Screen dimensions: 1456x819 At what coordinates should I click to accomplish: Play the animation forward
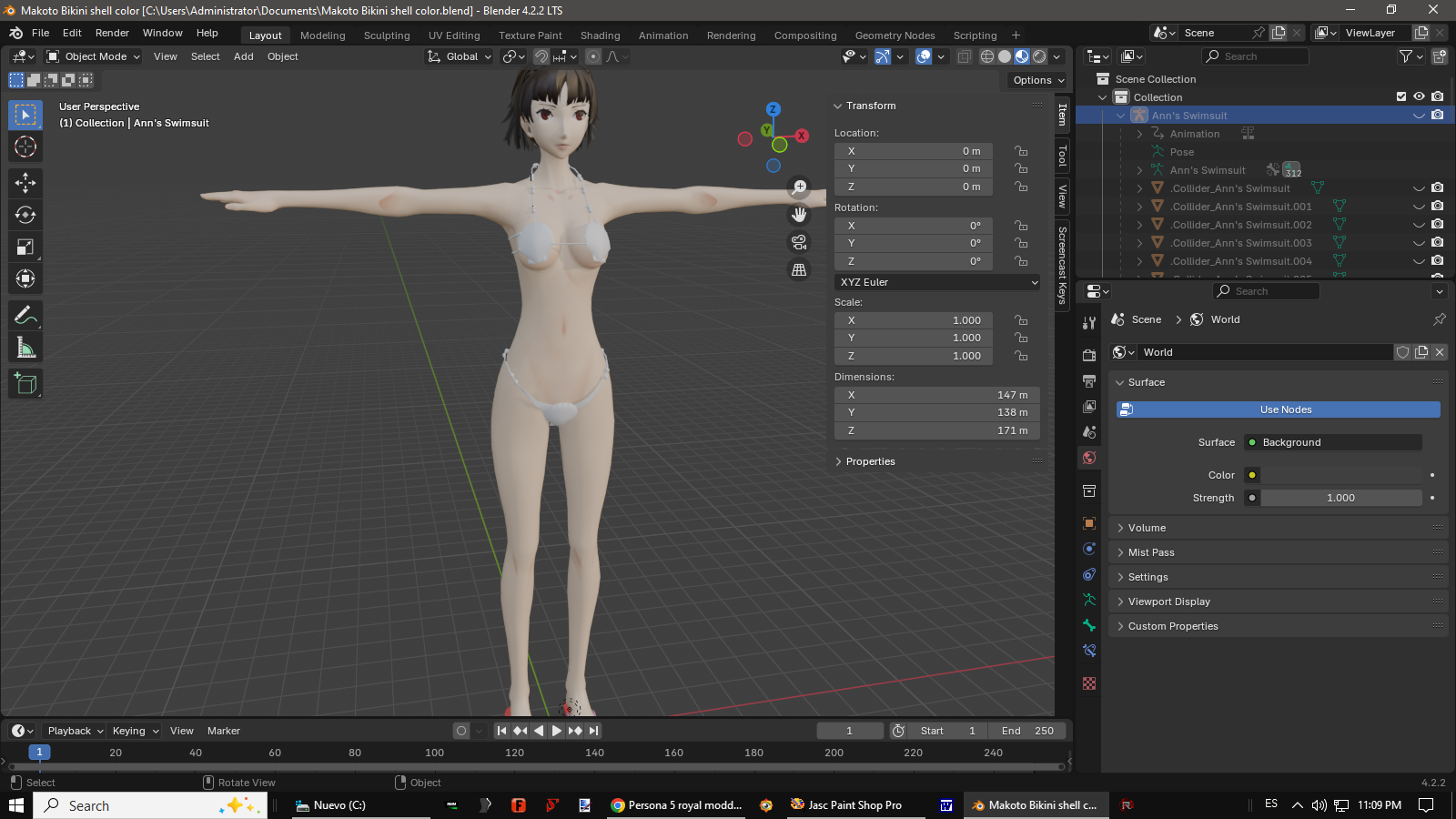pyautogui.click(x=557, y=731)
